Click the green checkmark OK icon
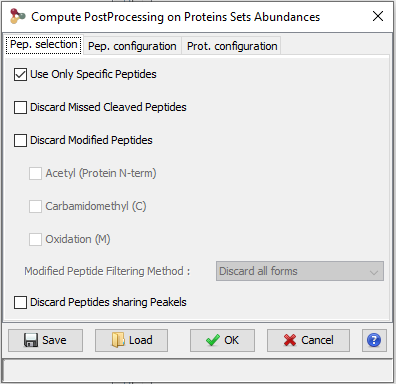This screenshot has width=396, height=384. pos(213,340)
